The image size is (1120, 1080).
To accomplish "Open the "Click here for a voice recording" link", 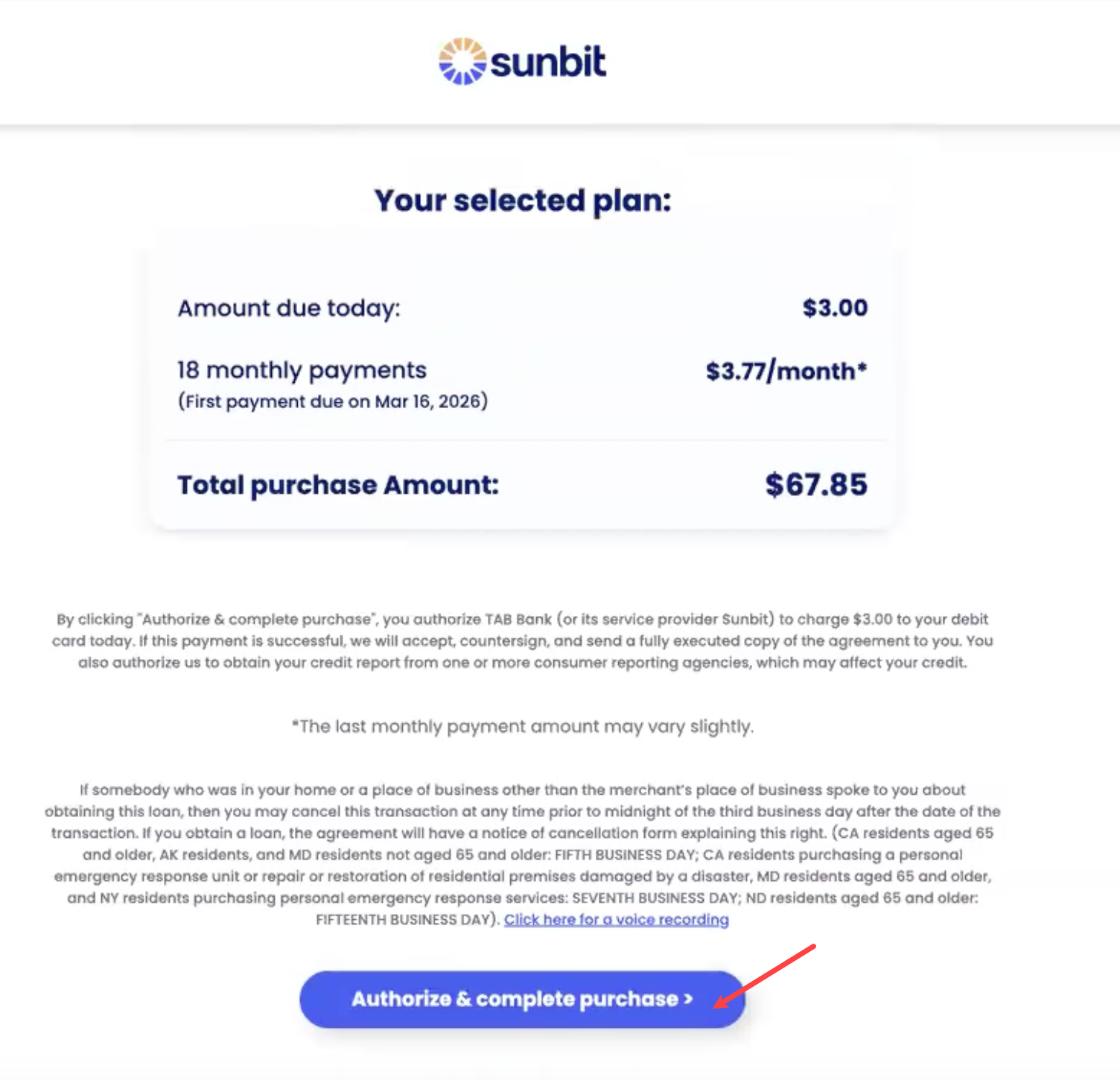I will [616, 920].
